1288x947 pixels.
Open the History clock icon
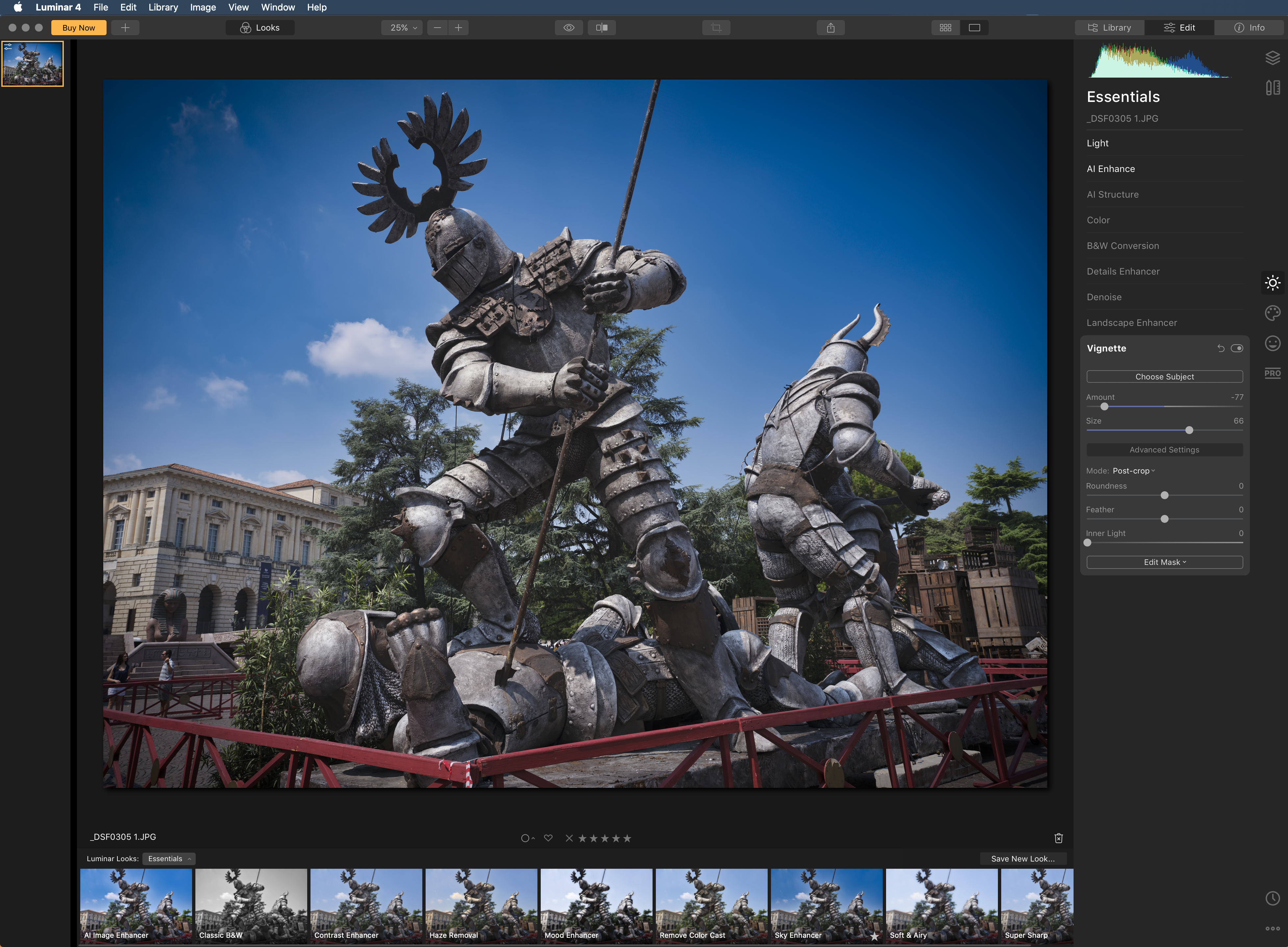click(1272, 898)
